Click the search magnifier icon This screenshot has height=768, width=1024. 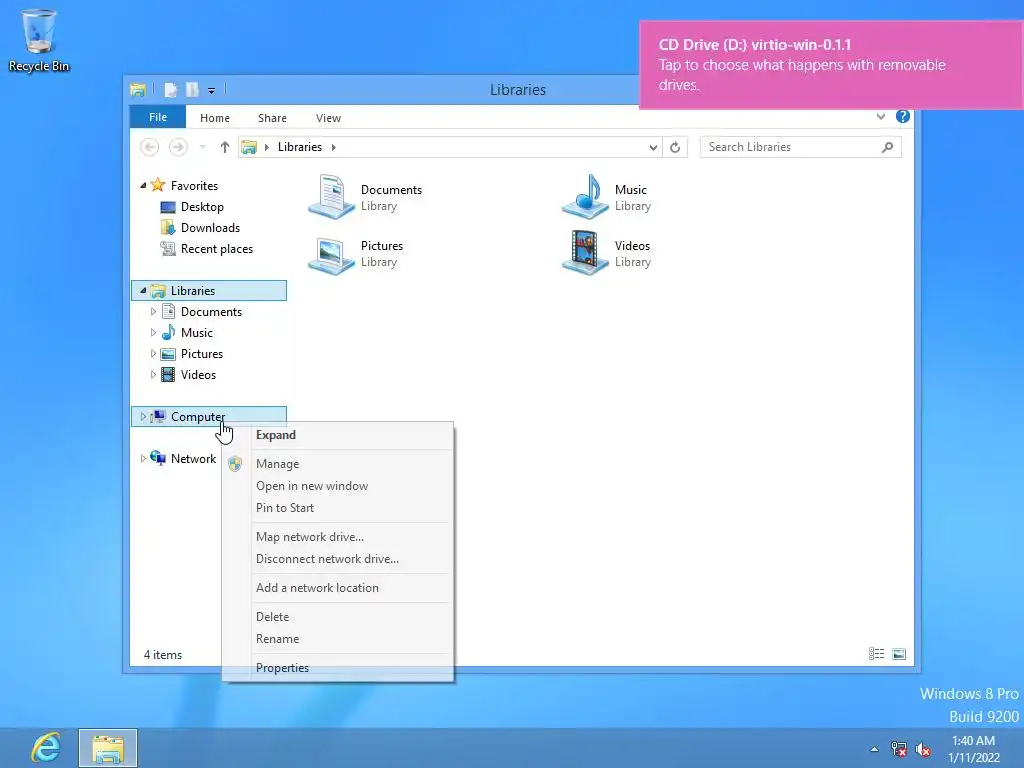(x=887, y=148)
